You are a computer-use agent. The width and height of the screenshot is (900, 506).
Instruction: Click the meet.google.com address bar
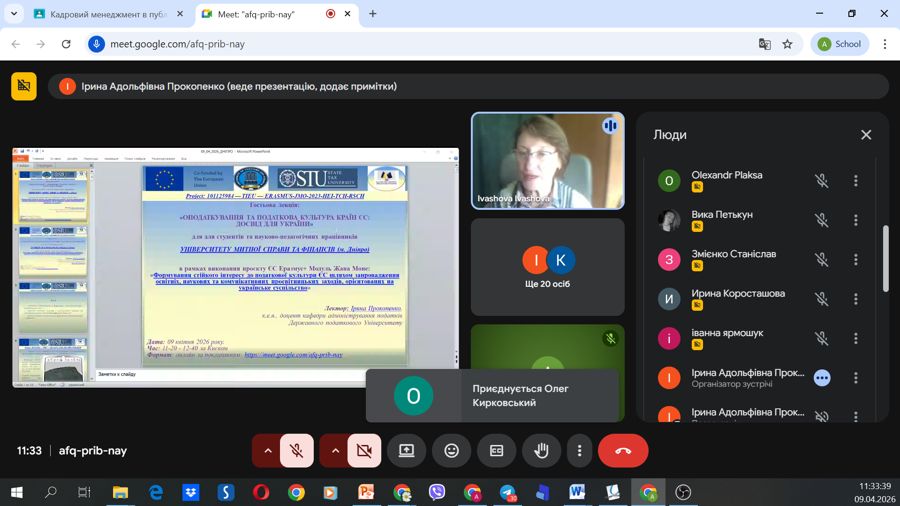point(400,44)
